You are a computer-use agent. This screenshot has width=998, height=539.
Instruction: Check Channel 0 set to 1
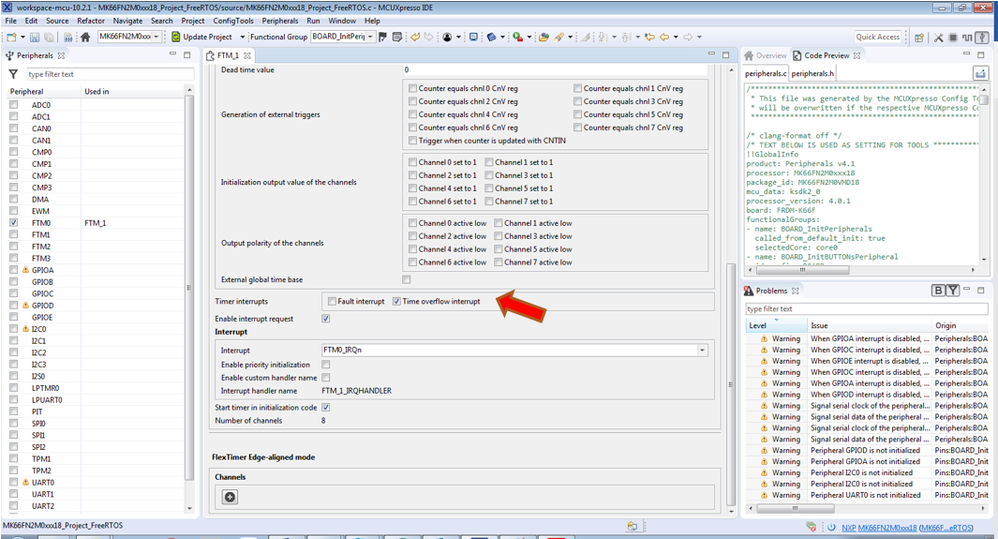point(412,162)
